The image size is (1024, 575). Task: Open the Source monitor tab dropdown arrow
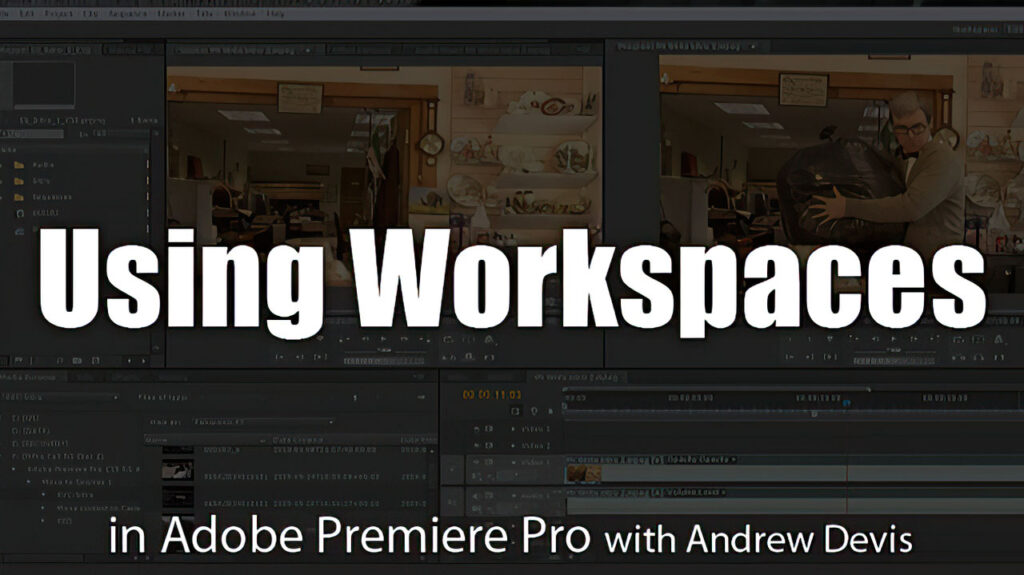[x=308, y=50]
